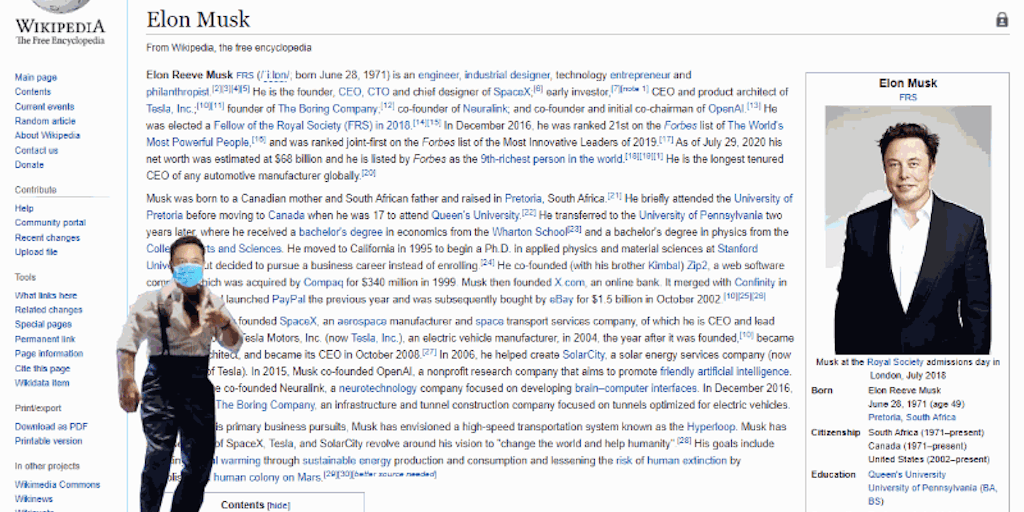
Task: Open Wikimedia Commons project link
Action: pyautogui.click(x=57, y=485)
